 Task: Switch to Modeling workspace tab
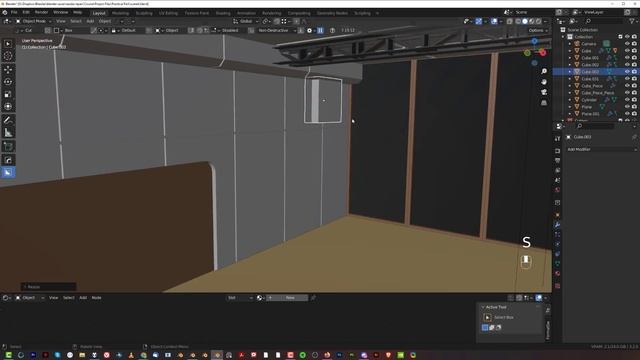pos(120,13)
